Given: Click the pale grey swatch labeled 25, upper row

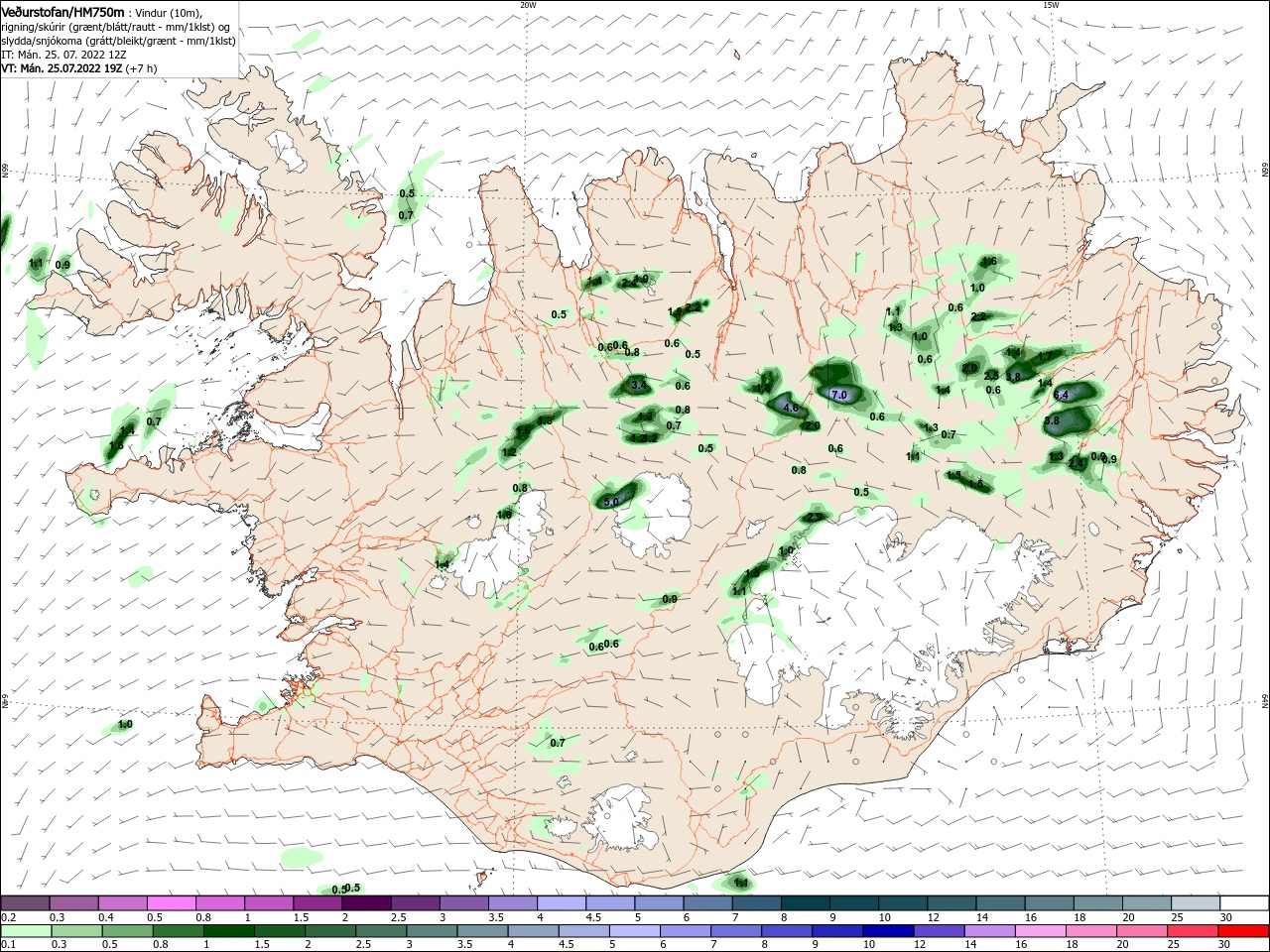Looking at the screenshot, I should [1197, 903].
